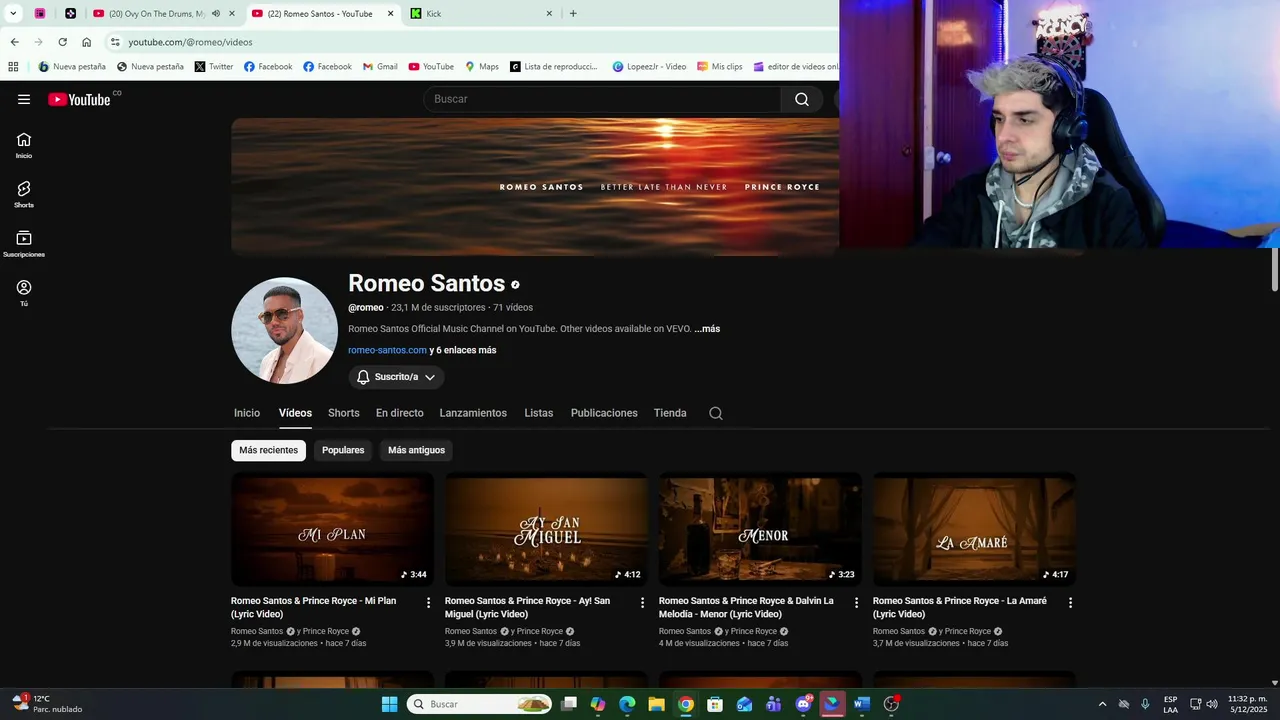The image size is (1280, 720).
Task: Open the Lista de reproducción bookmark
Action: (x=554, y=67)
